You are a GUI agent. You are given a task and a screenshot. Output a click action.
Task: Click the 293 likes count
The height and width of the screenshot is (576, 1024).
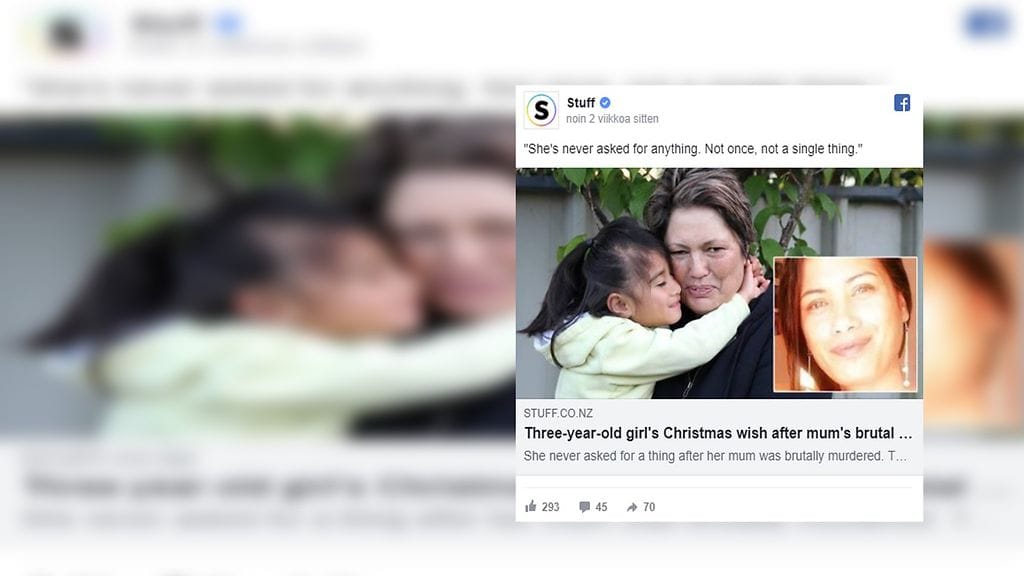[551, 507]
